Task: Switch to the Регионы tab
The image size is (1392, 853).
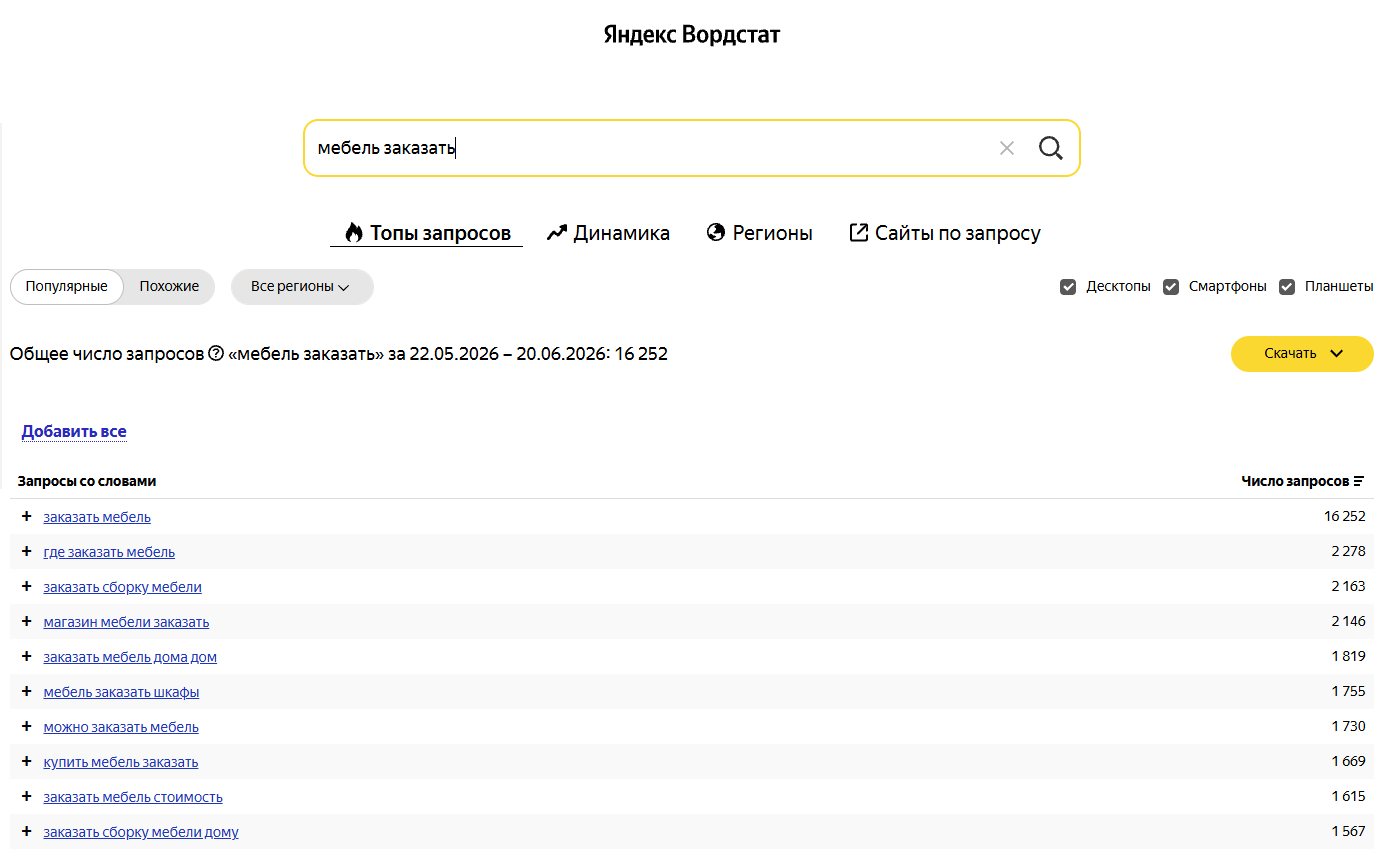Action: coord(759,233)
